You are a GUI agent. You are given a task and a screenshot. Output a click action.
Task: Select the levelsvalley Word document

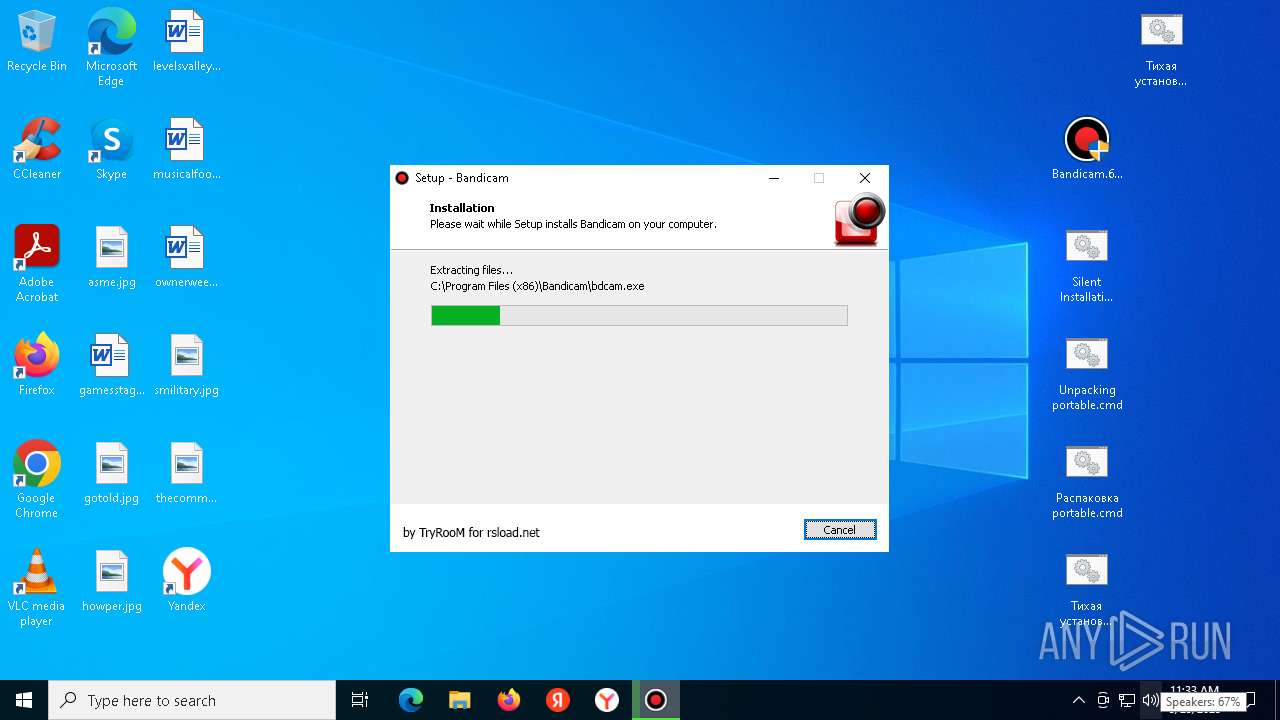186,42
